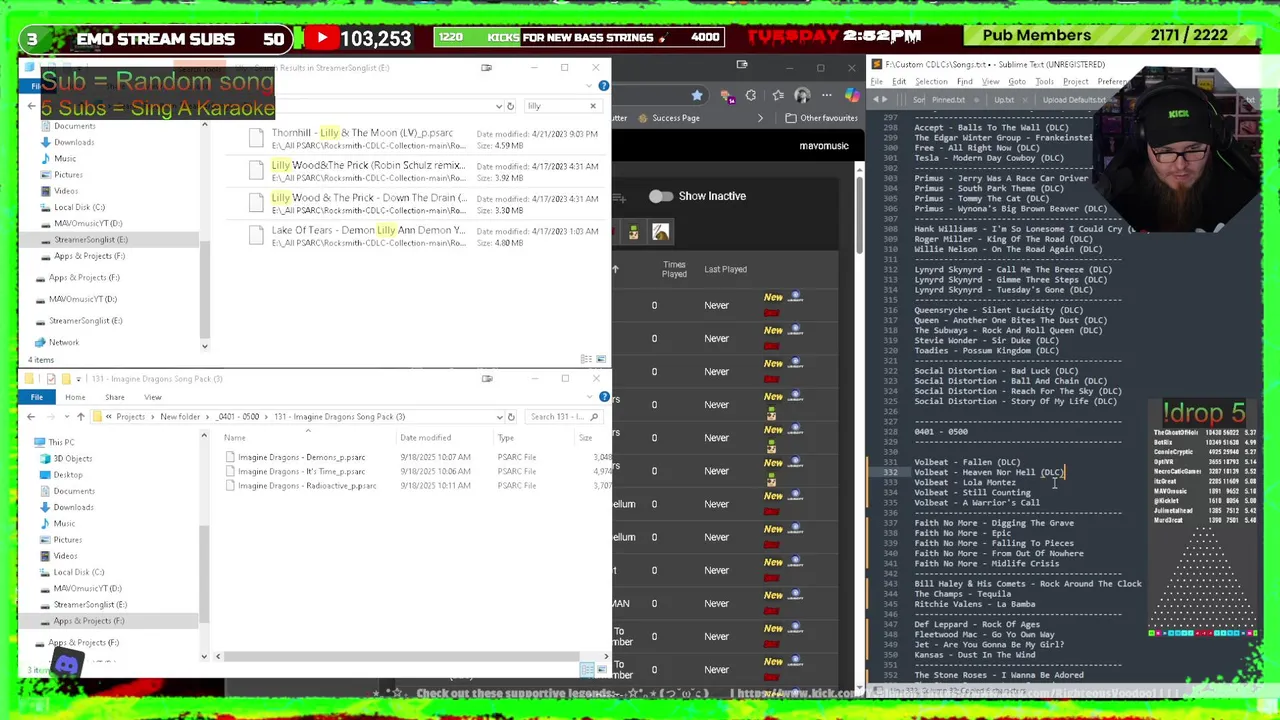This screenshot has width=1280, height=720.
Task: Open the chevron after New folder in breadcrumb
Action: click(x=207, y=417)
